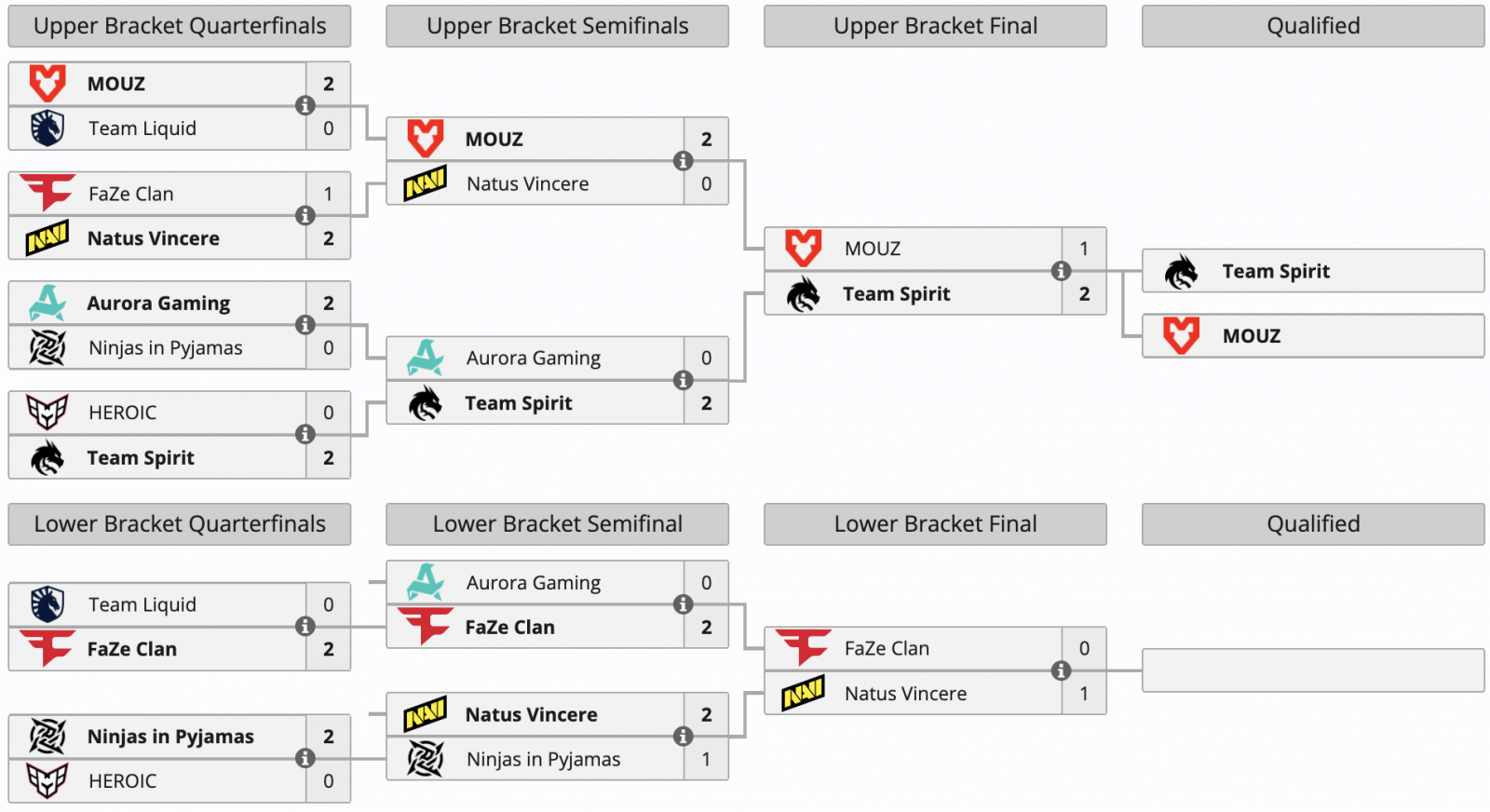
Task: Click info icon for FaZe Clan vs Natus Vincere quarterfinal
Action: coord(305,215)
